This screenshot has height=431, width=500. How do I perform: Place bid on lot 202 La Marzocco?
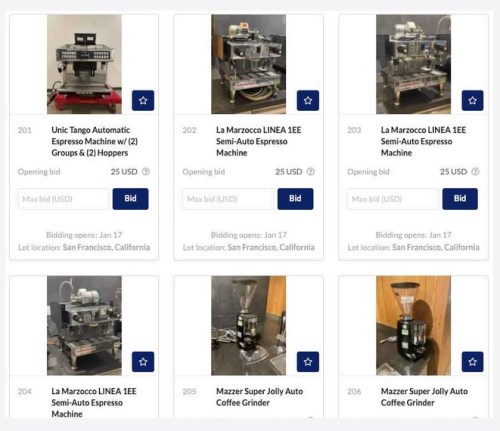295,199
